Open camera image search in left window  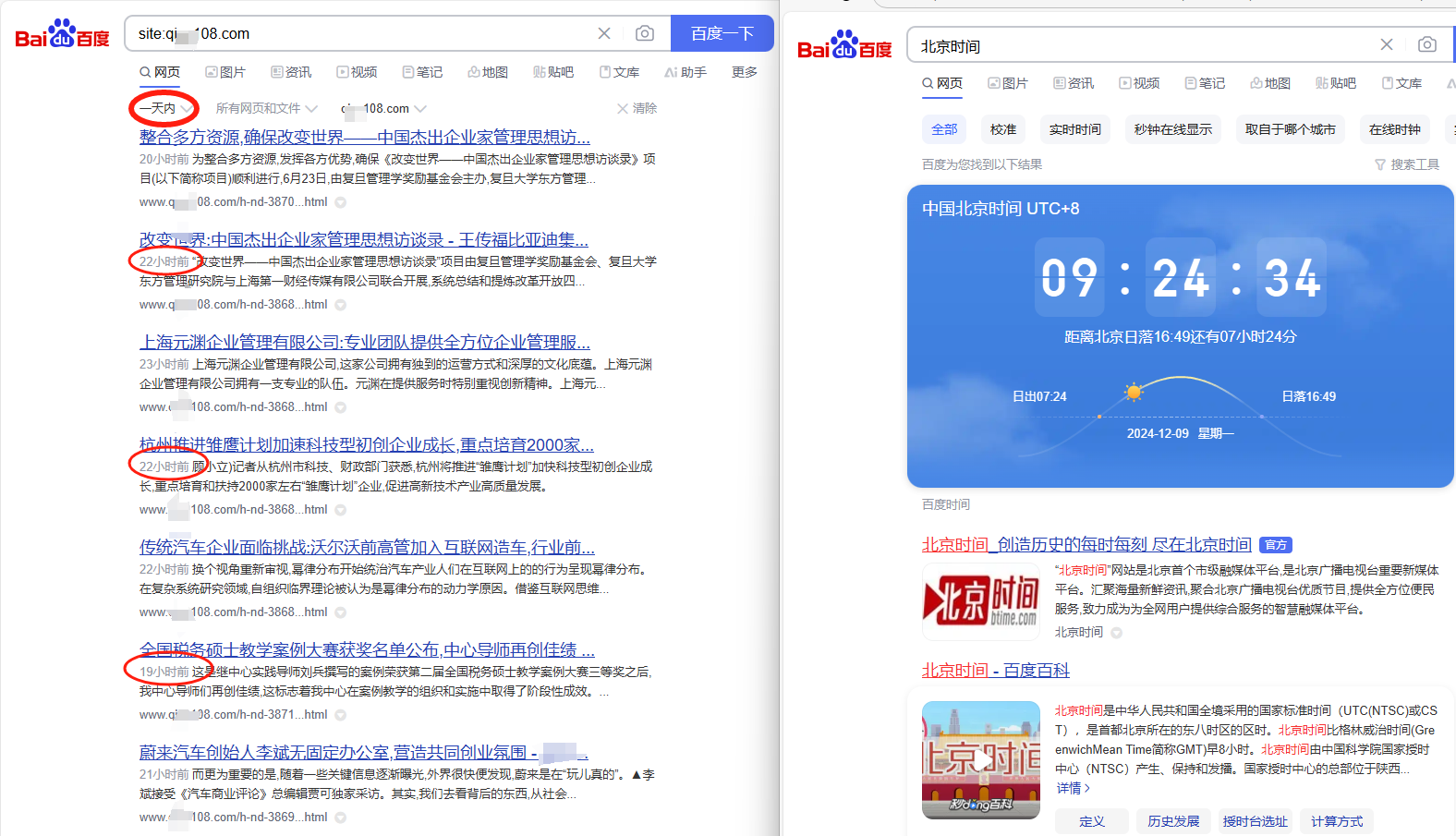coord(645,33)
